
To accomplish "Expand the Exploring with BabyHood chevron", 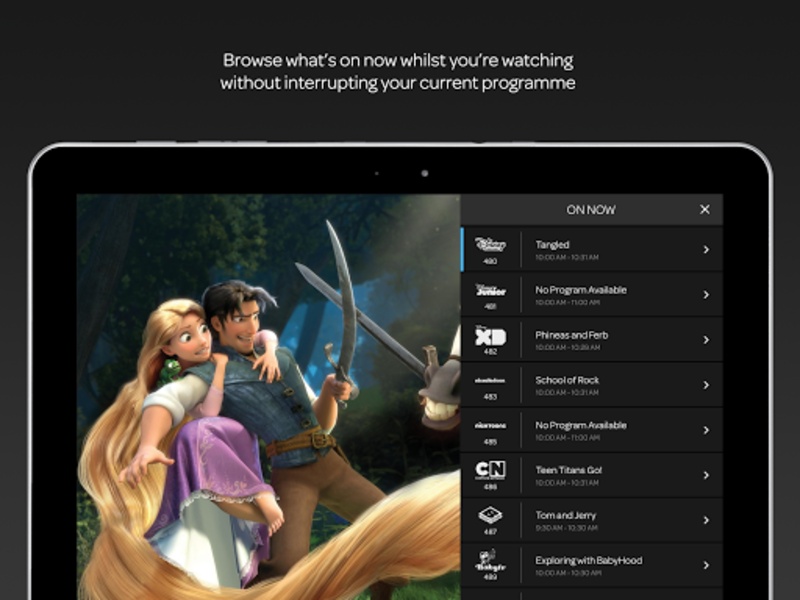I will [x=706, y=565].
